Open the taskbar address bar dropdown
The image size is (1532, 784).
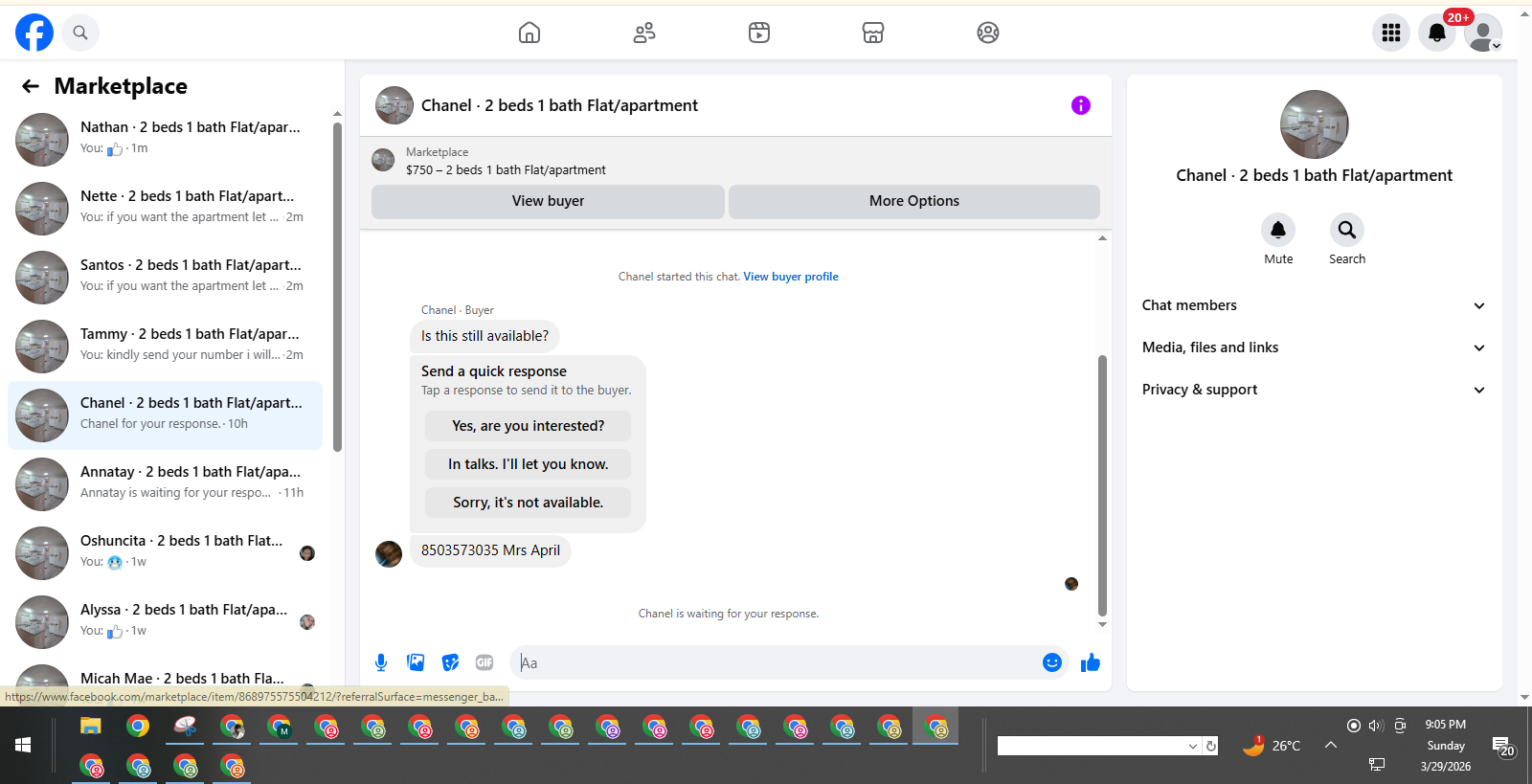point(1193,746)
